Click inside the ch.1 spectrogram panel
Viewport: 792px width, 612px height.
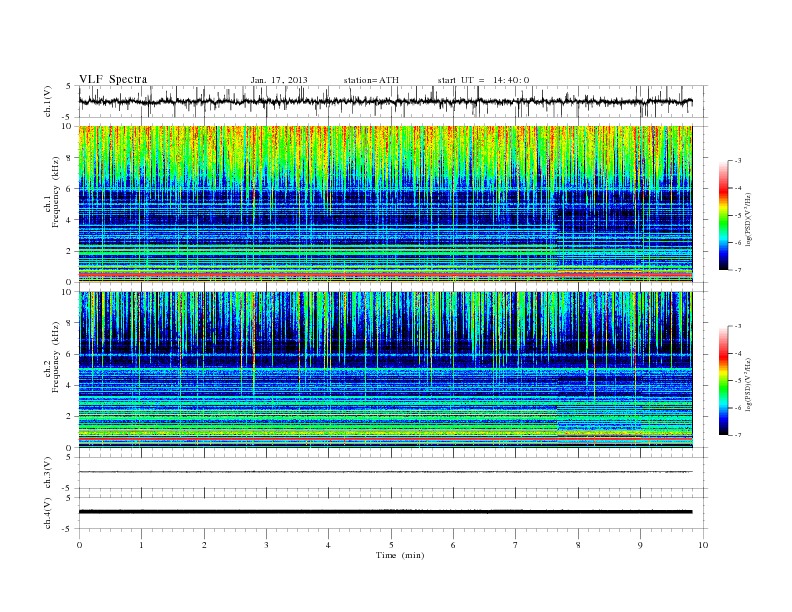click(385, 204)
